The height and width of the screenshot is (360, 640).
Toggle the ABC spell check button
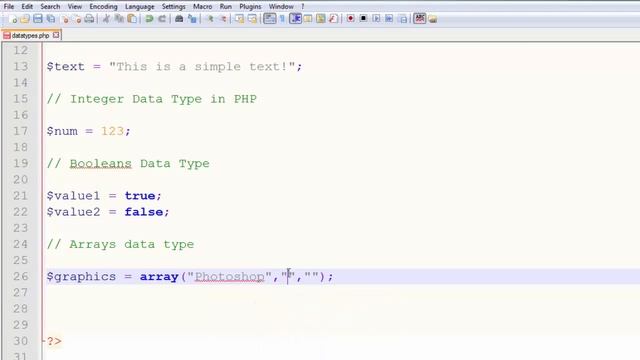click(420, 19)
